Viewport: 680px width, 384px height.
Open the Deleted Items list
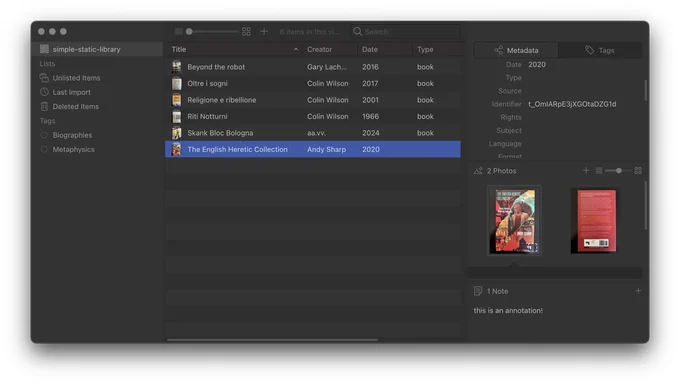75,107
